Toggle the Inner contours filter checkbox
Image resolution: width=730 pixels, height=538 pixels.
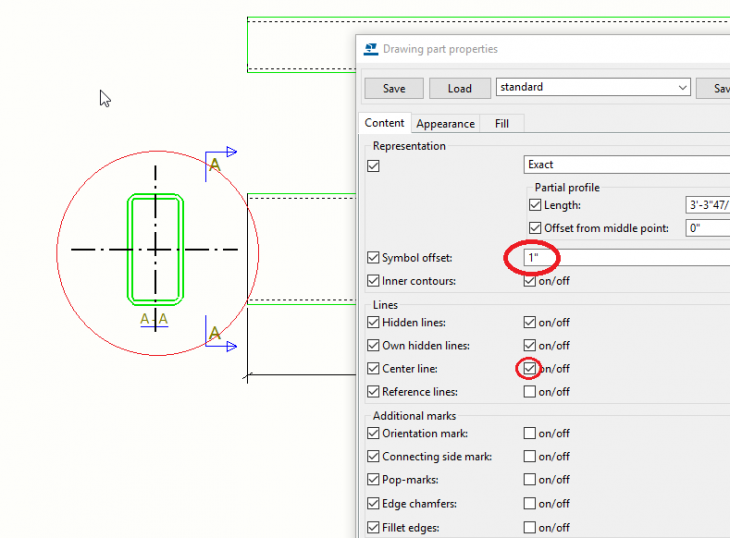click(x=373, y=281)
